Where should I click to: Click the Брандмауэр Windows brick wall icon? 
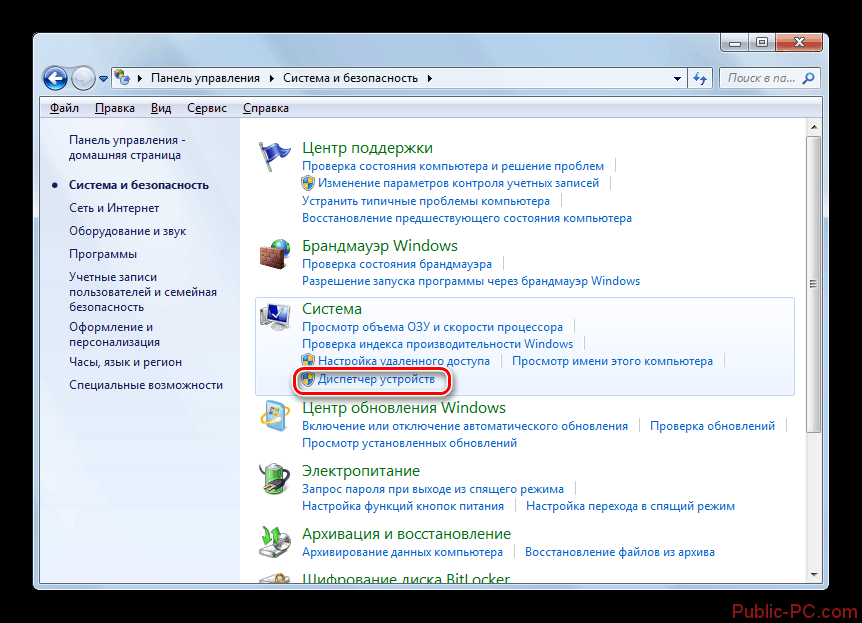(x=274, y=254)
